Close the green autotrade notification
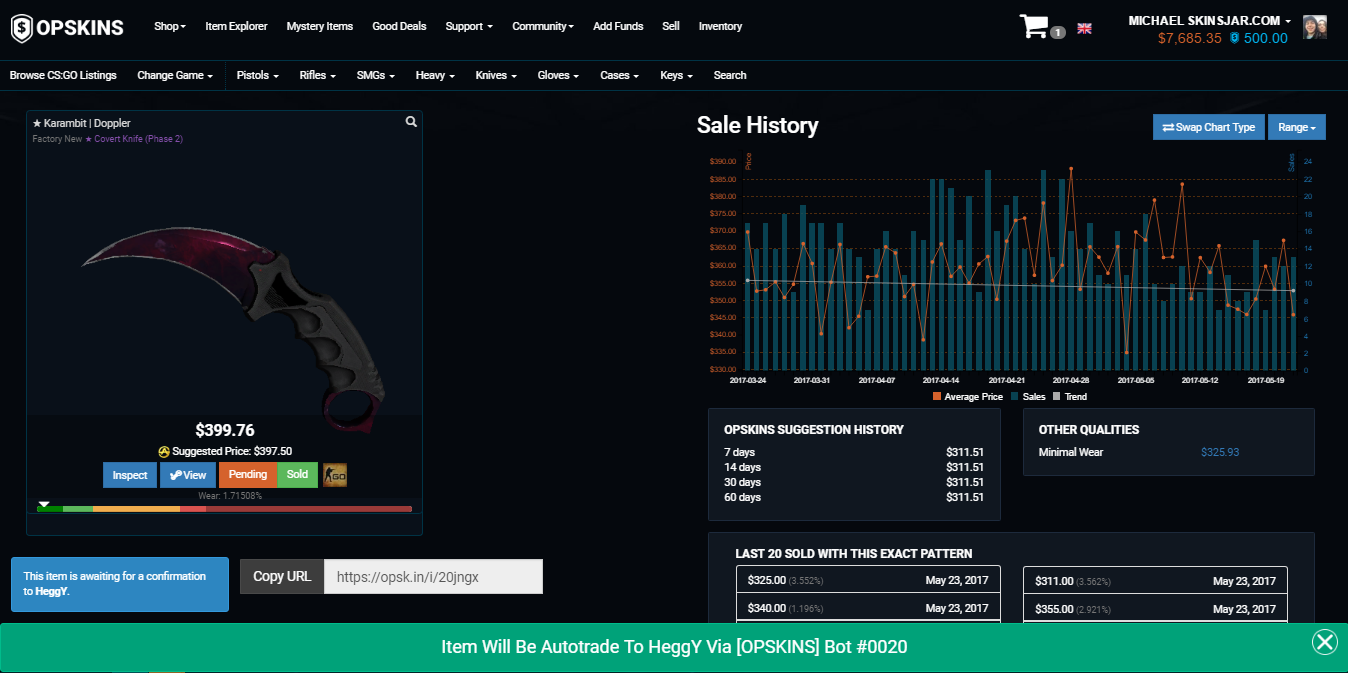1348x673 pixels. 1325,642
